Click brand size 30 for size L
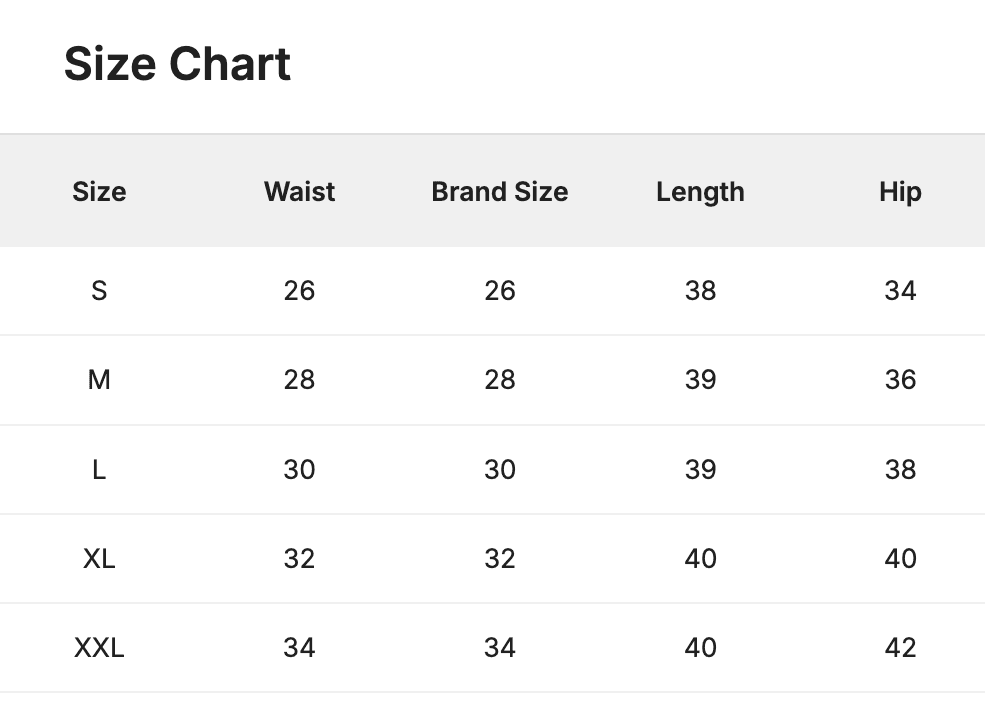The width and height of the screenshot is (985, 720). tap(499, 469)
